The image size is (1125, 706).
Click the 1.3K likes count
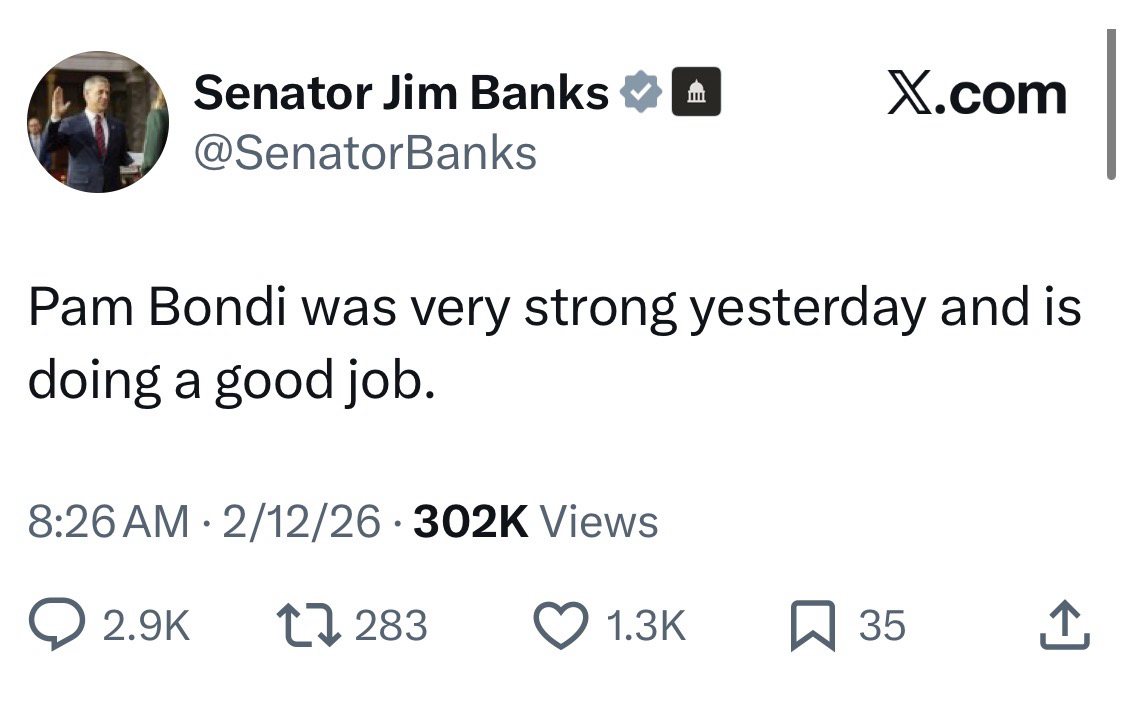[646, 626]
